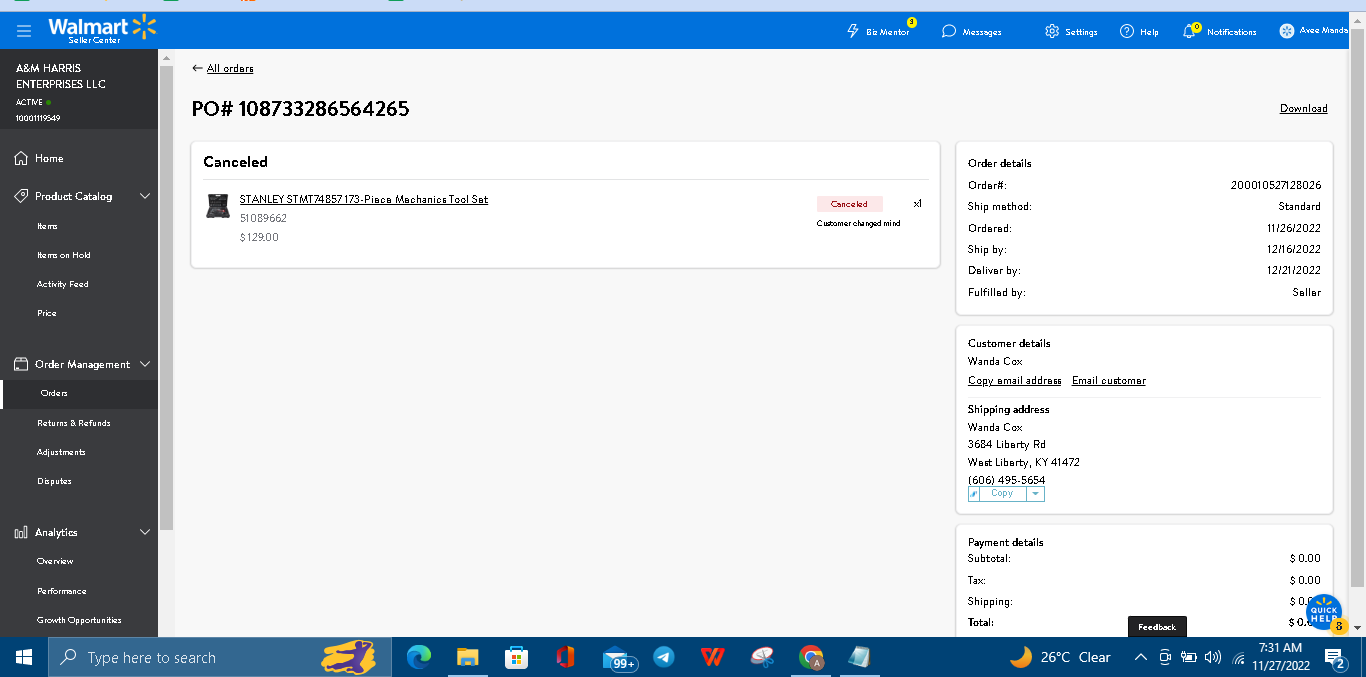Open the STANLEY Mechanics Tool Set link

click(x=364, y=199)
